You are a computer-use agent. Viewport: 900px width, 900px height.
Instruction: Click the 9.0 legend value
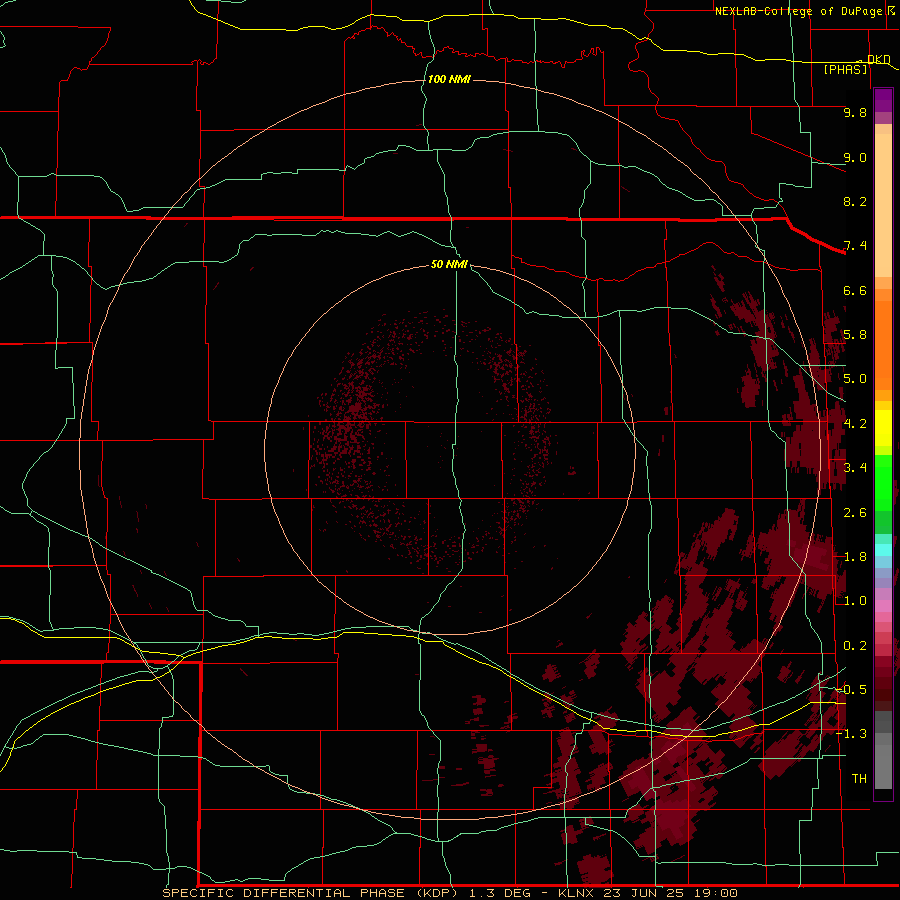pos(855,157)
